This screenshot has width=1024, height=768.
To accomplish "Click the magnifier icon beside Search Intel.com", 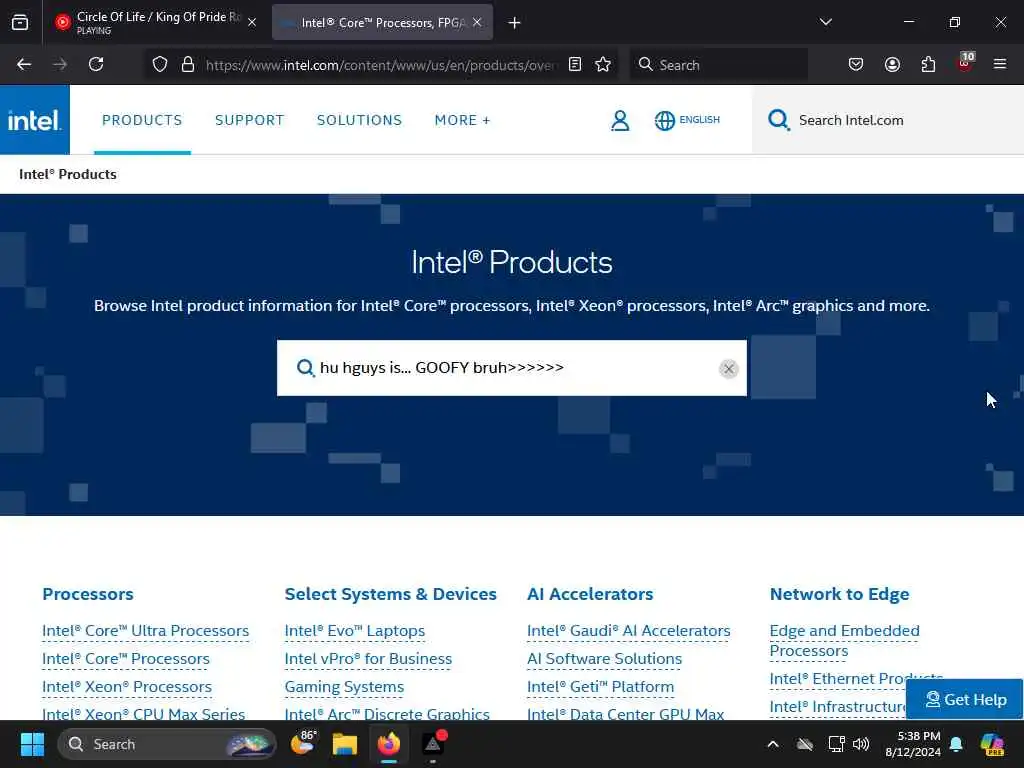I will coord(778,120).
